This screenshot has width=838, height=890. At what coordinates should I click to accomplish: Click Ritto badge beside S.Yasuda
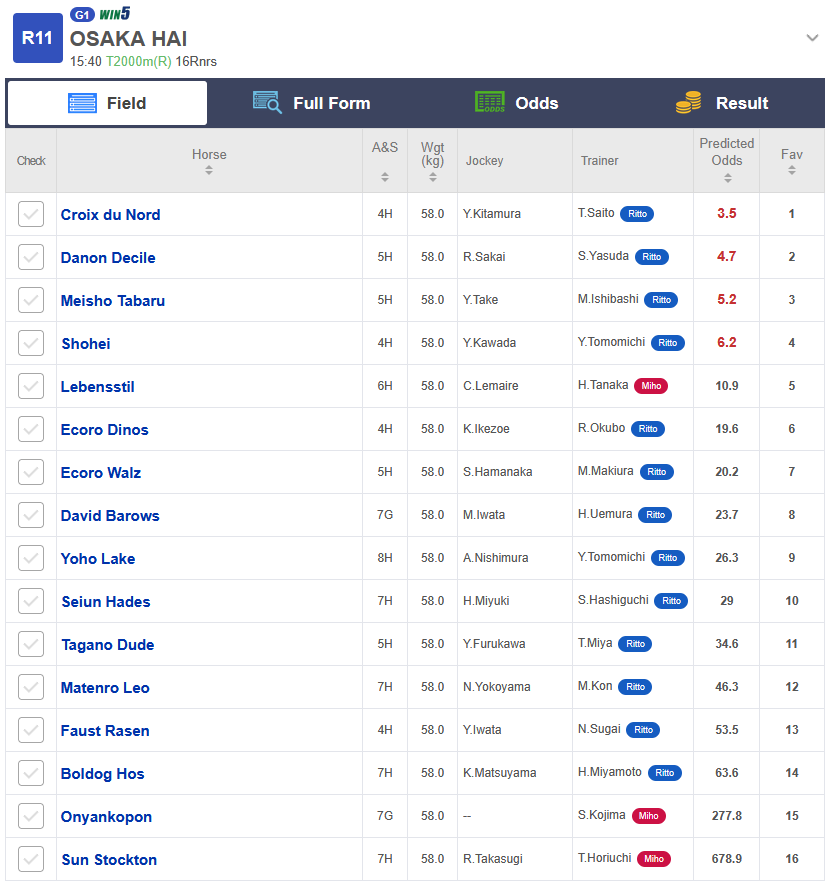pos(652,257)
